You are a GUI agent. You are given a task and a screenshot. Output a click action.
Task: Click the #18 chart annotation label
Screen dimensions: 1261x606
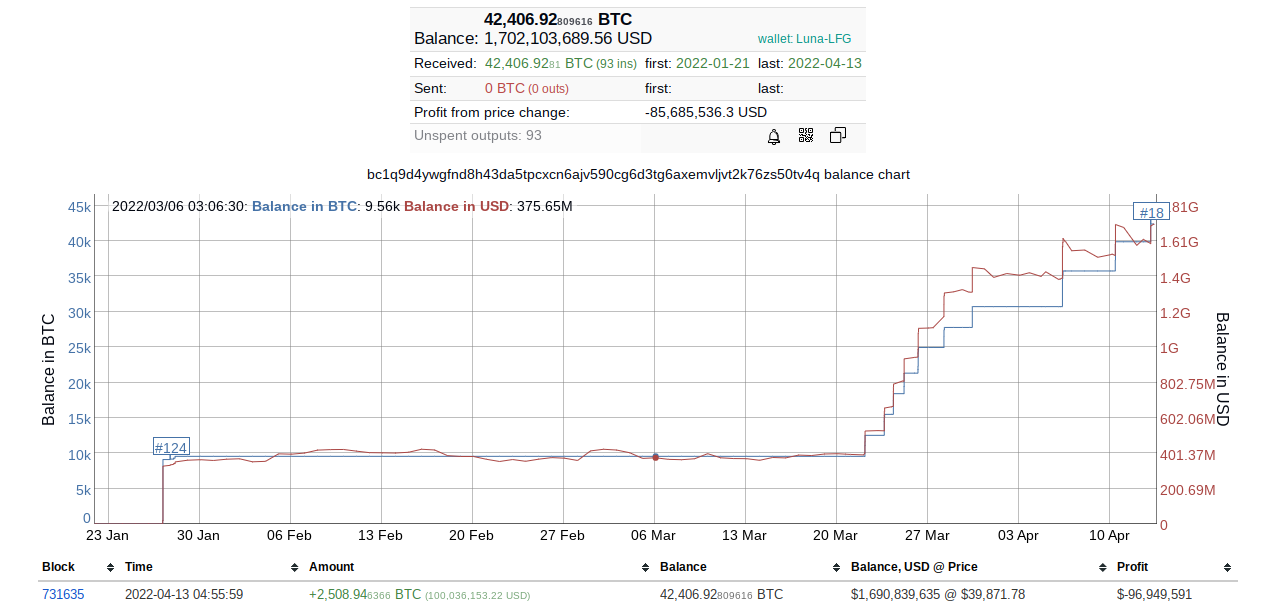coord(1151,212)
